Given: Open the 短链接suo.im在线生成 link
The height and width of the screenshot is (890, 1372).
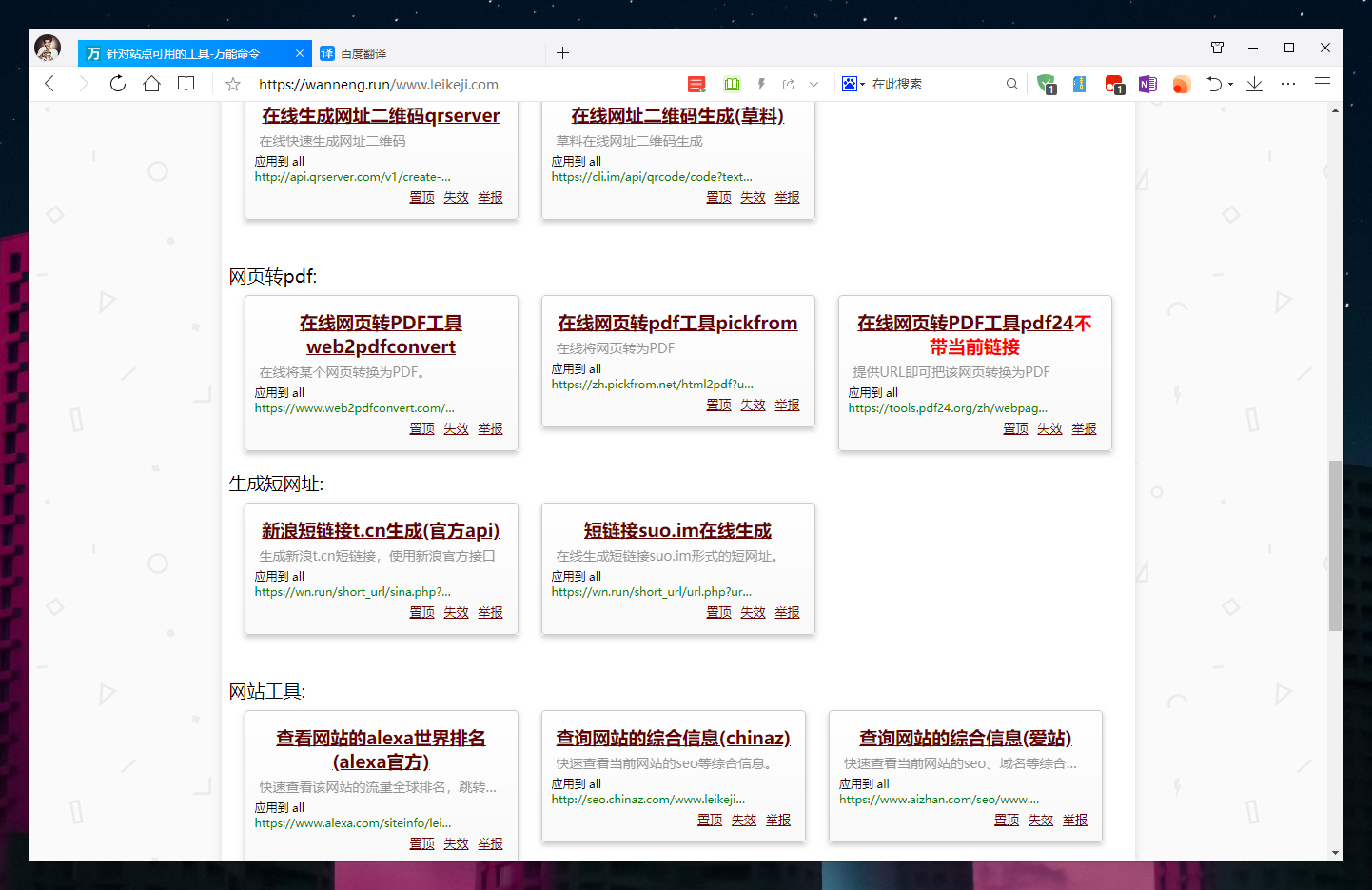Looking at the screenshot, I should (x=677, y=530).
